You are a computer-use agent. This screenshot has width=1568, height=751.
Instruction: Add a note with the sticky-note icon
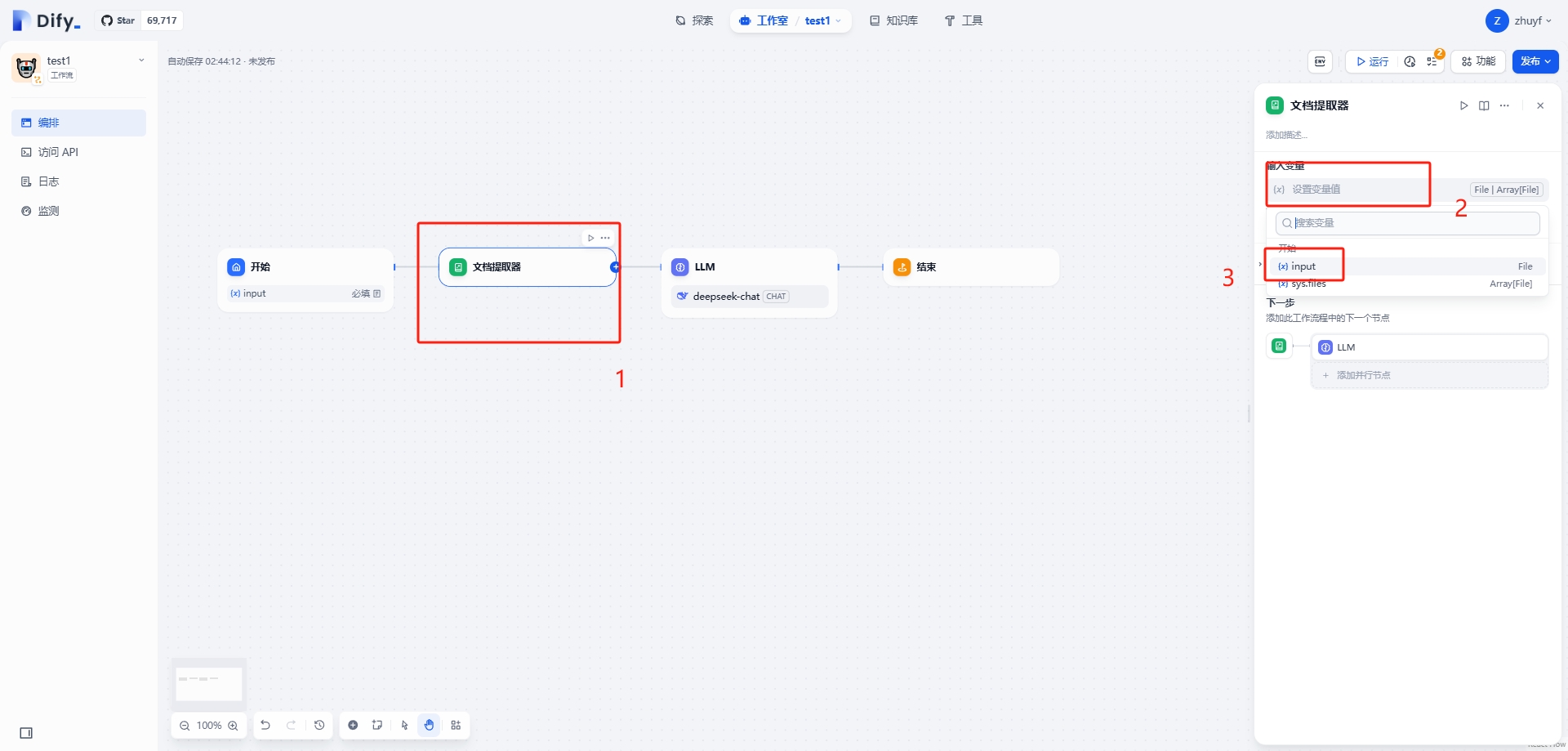[x=376, y=726]
